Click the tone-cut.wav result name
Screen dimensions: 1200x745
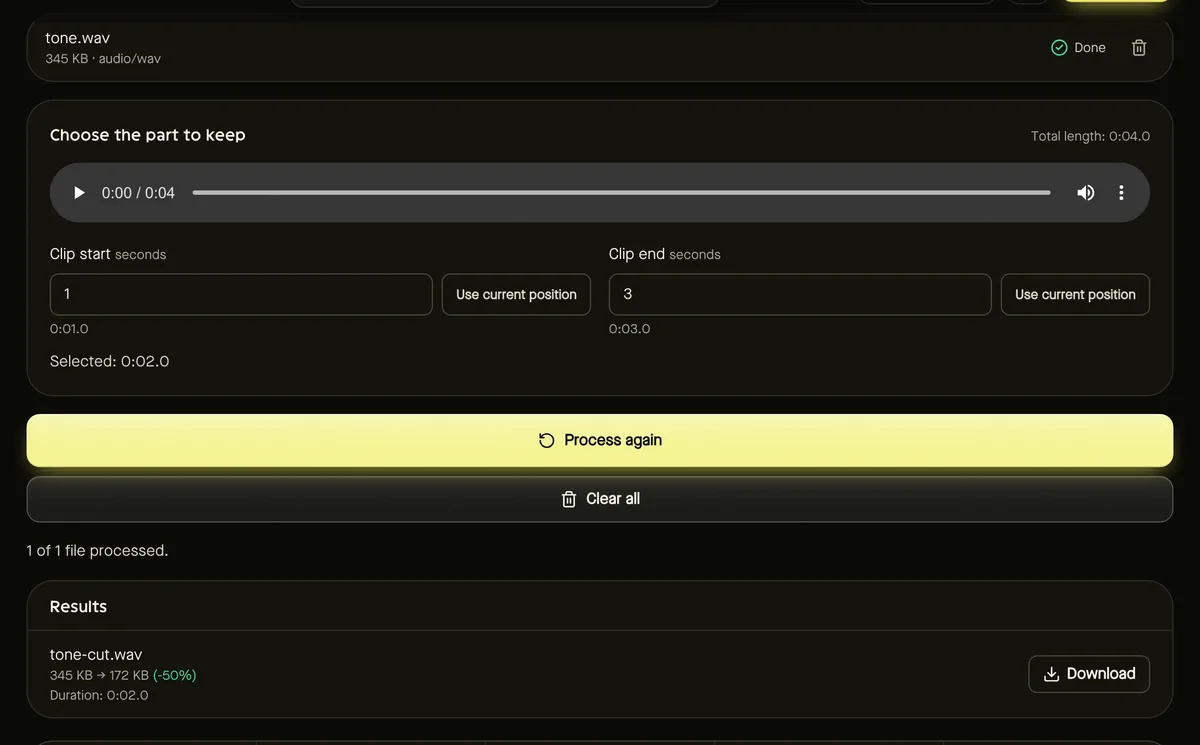click(96, 655)
